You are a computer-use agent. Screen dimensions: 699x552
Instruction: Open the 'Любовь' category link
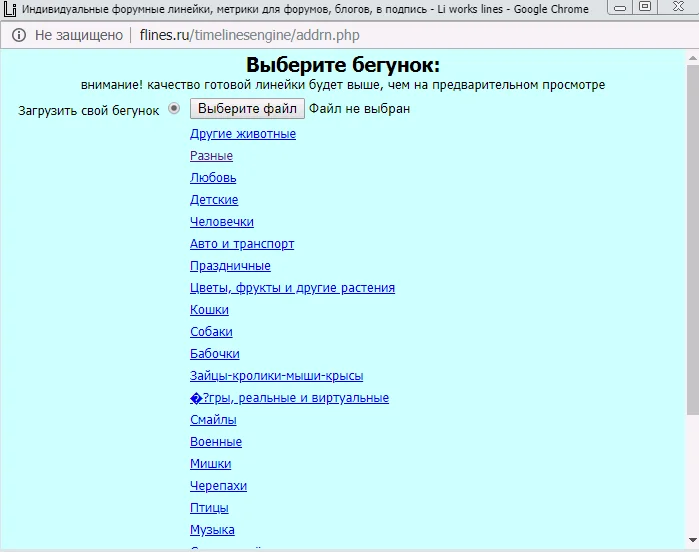click(x=213, y=178)
